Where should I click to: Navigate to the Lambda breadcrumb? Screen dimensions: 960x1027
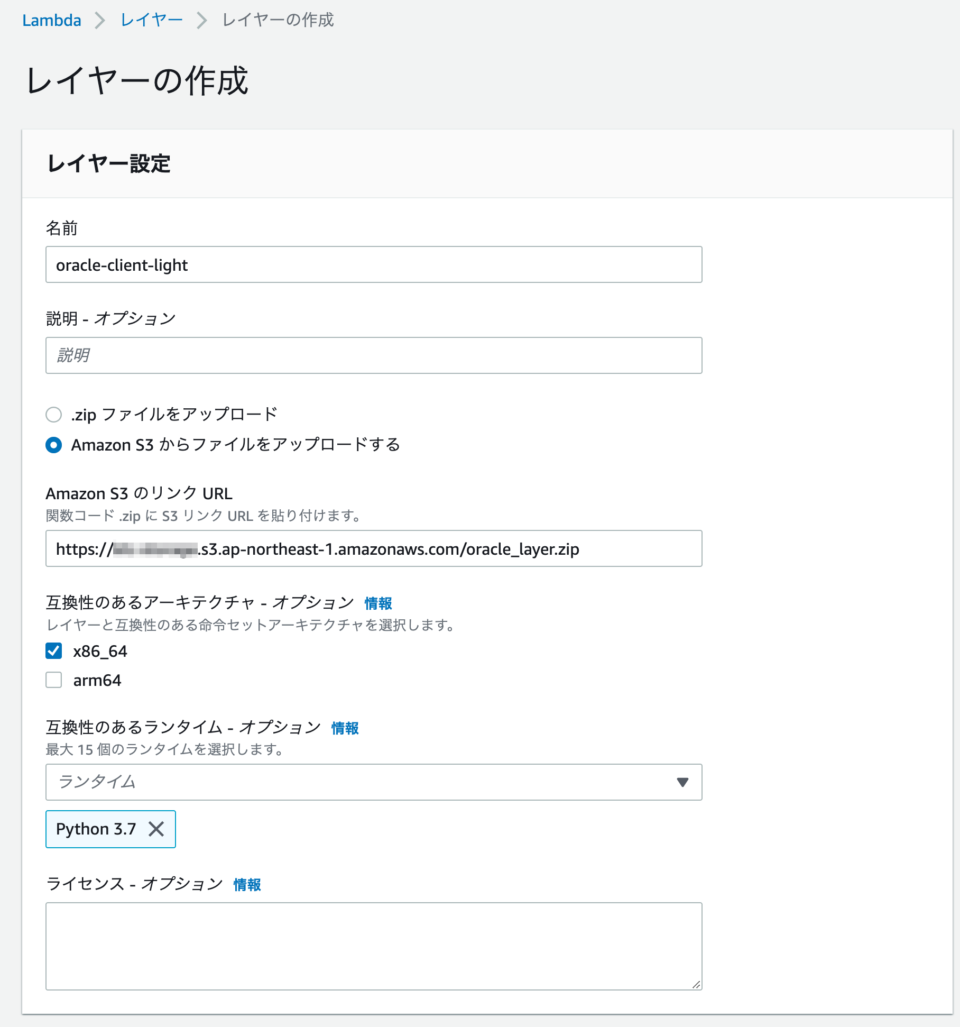pyautogui.click(x=51, y=19)
